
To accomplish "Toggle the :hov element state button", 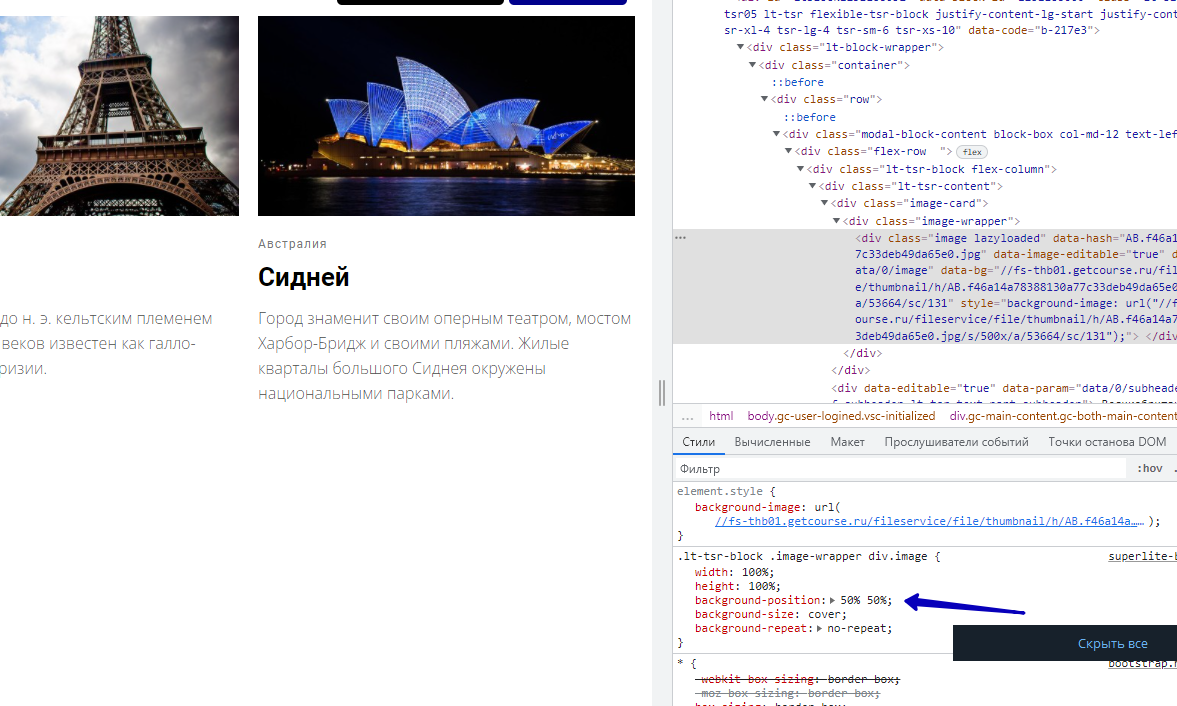I will 1149,468.
